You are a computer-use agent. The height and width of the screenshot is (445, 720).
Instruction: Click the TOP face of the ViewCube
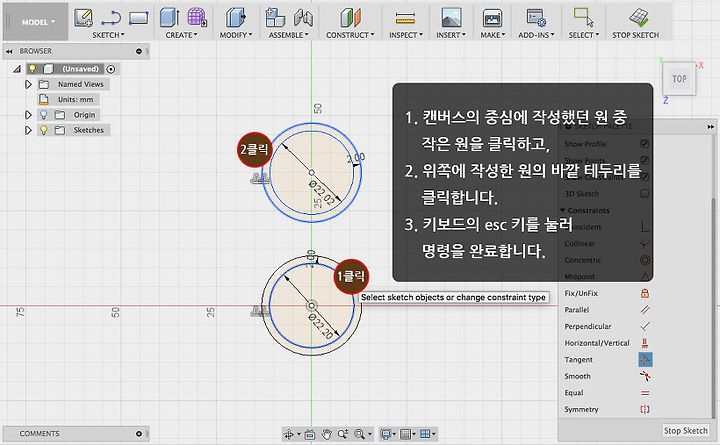[679, 79]
